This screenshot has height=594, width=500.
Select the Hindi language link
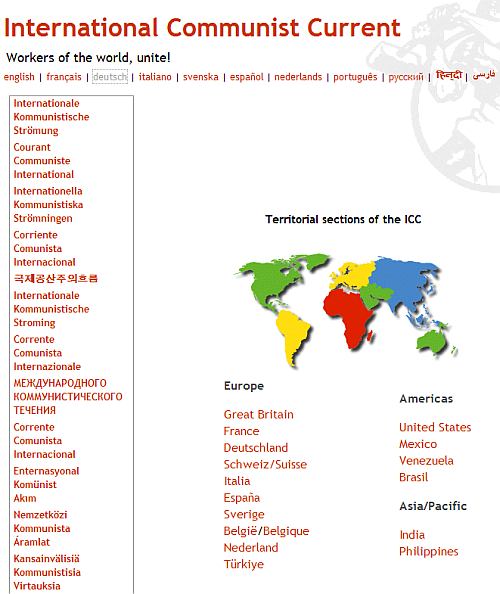pyautogui.click(x=449, y=75)
